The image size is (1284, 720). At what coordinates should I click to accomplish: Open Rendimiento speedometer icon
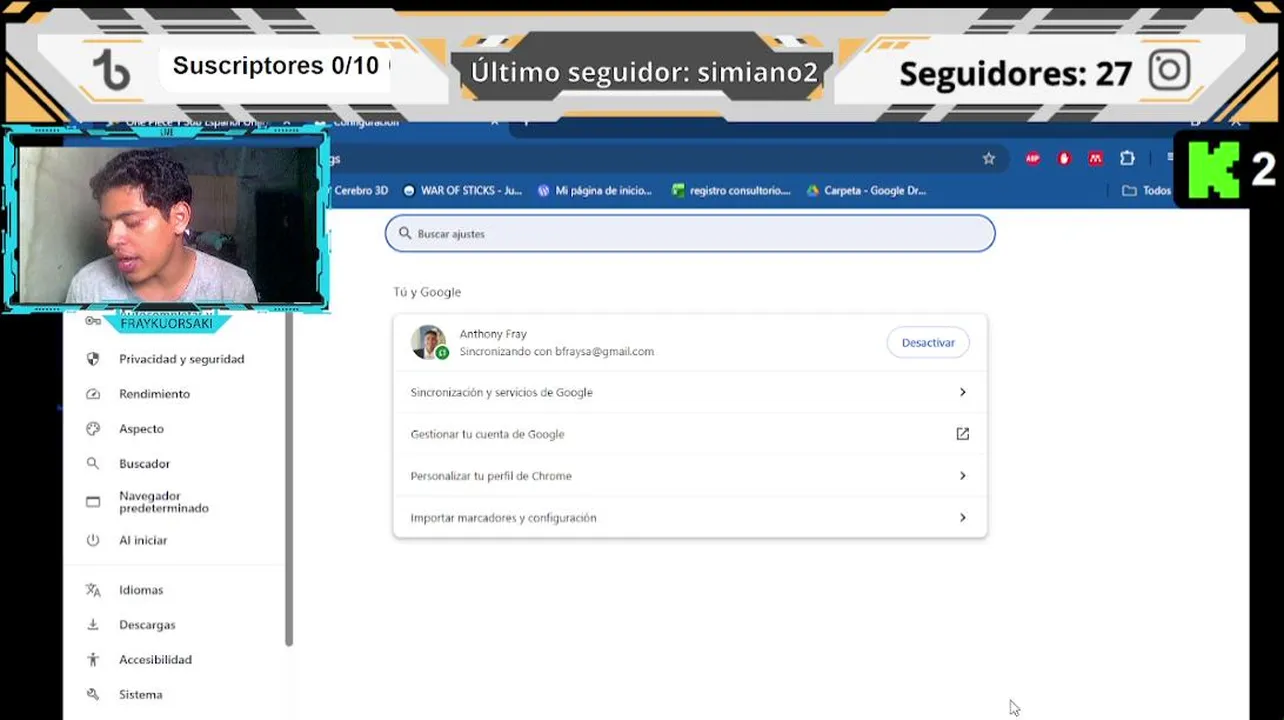[x=93, y=394]
